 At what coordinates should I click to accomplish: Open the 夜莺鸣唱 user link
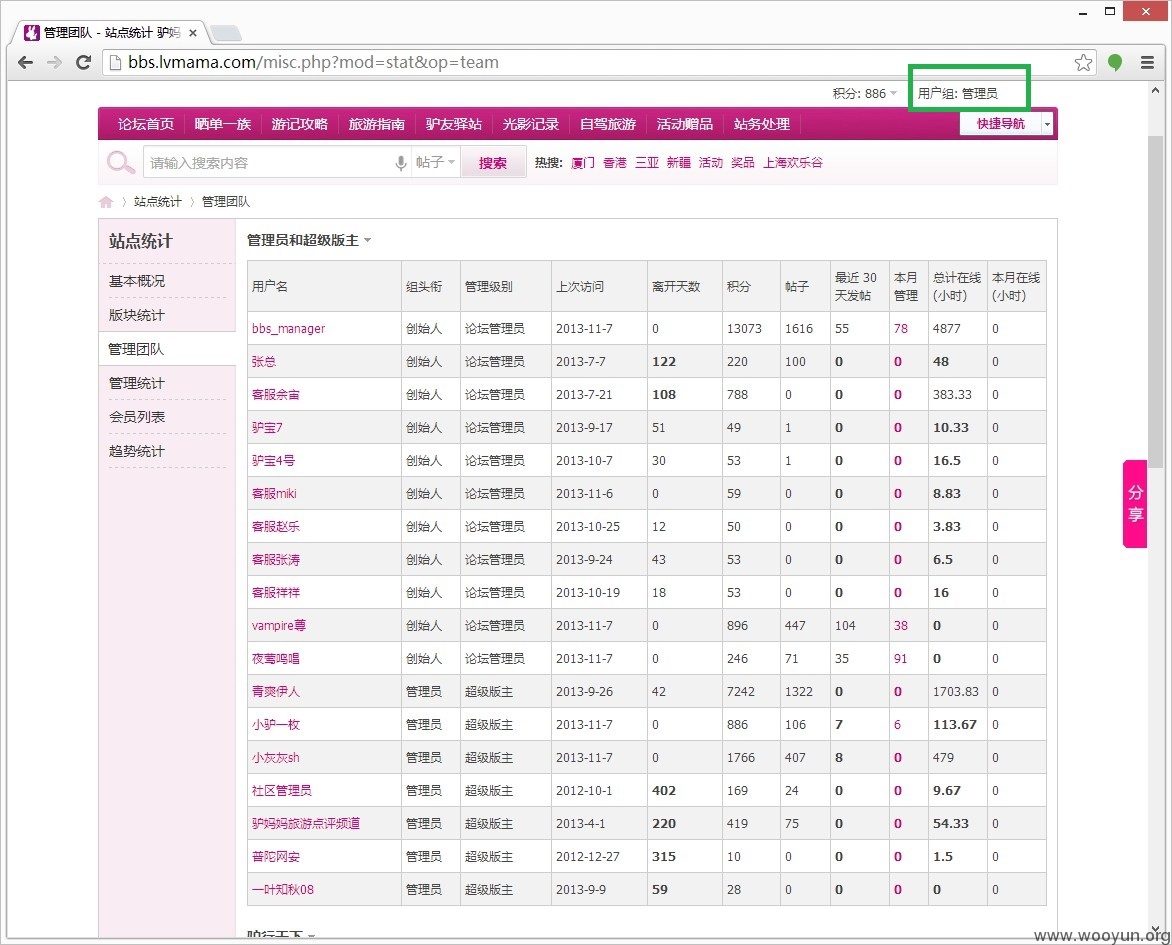tap(276, 659)
